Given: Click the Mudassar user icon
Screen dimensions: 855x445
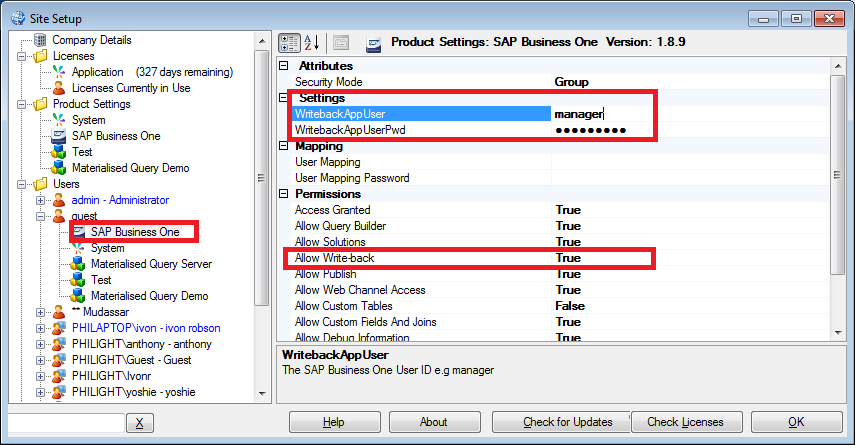Looking at the screenshot, I should (x=59, y=312).
